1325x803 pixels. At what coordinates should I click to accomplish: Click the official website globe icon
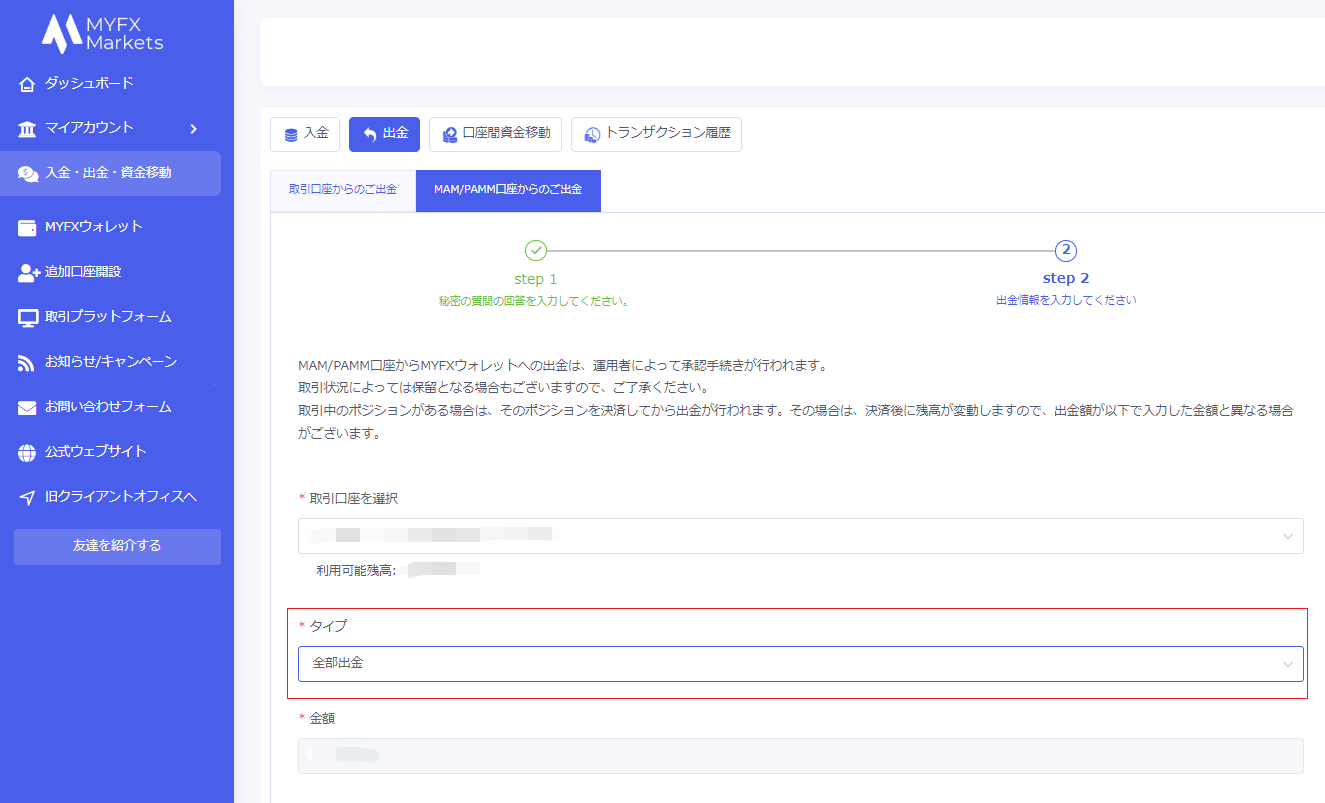point(27,453)
